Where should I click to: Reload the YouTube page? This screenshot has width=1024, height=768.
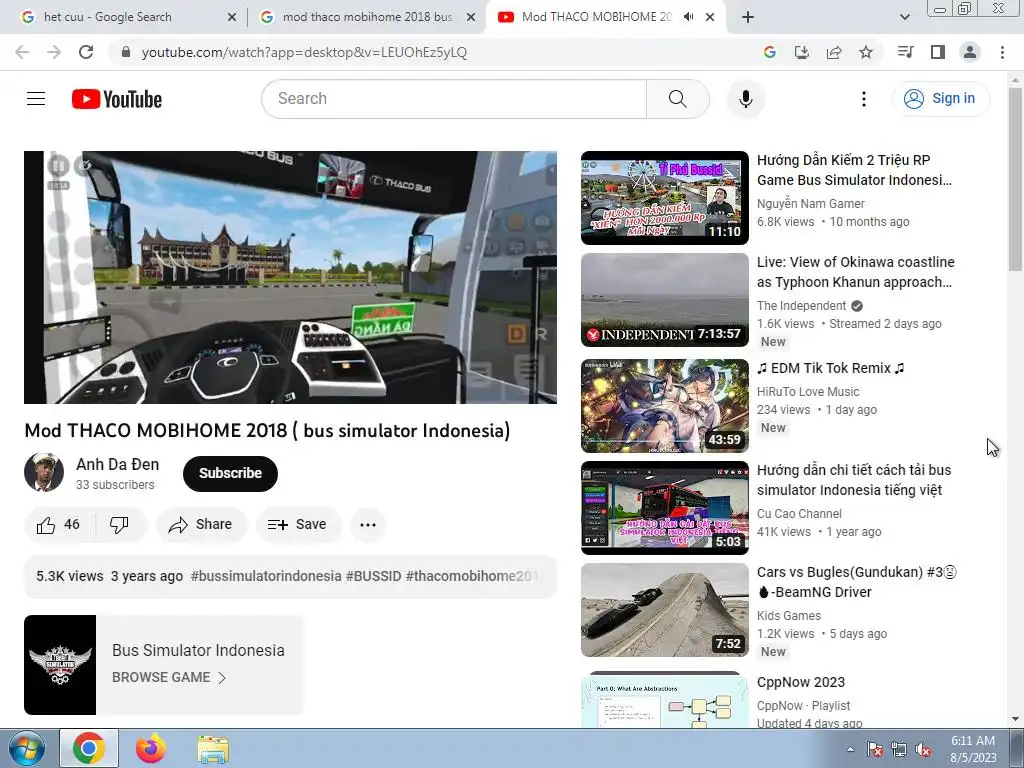click(86, 52)
